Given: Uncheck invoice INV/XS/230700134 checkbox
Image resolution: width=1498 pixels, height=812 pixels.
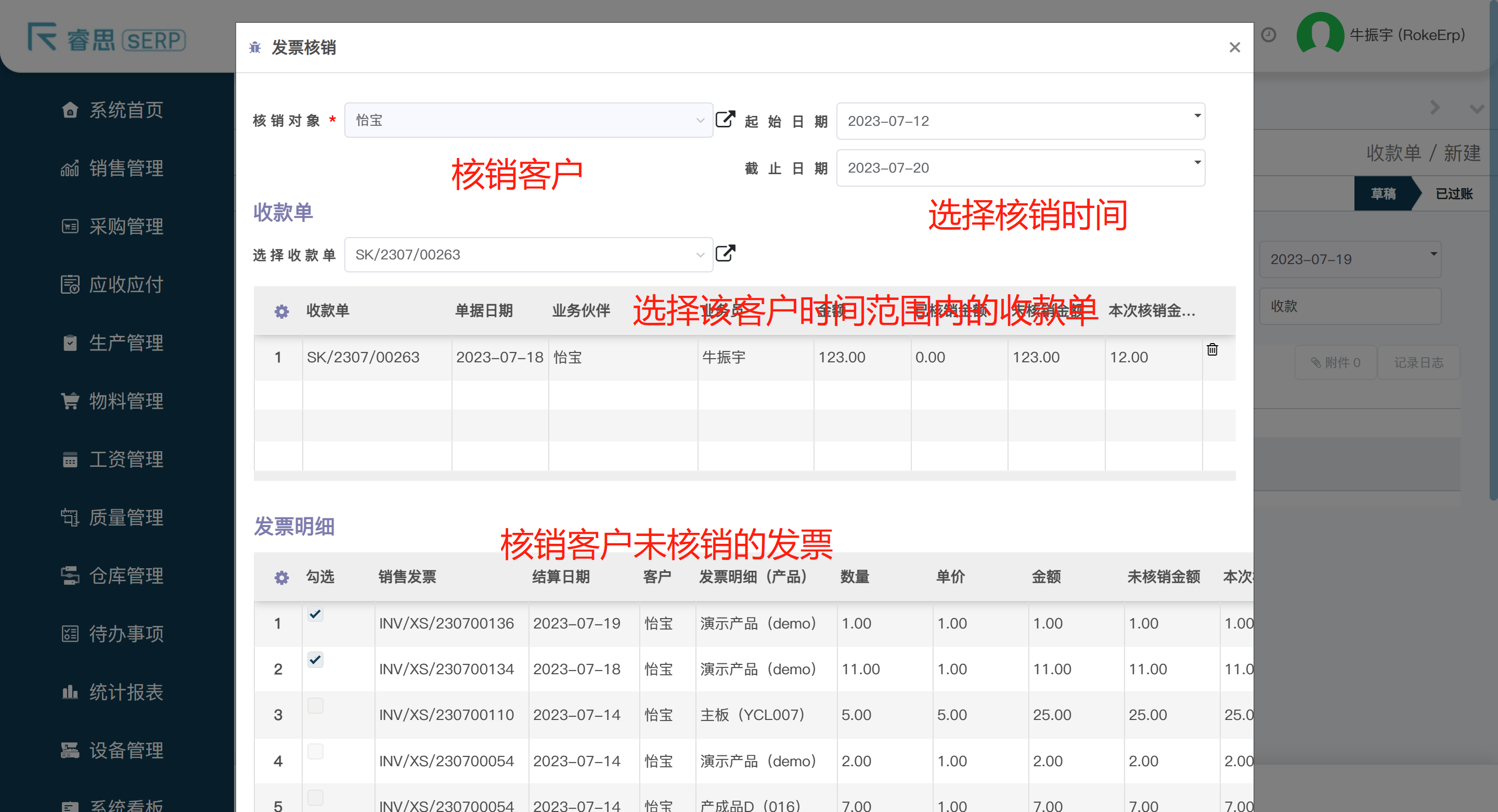Looking at the screenshot, I should click(315, 660).
